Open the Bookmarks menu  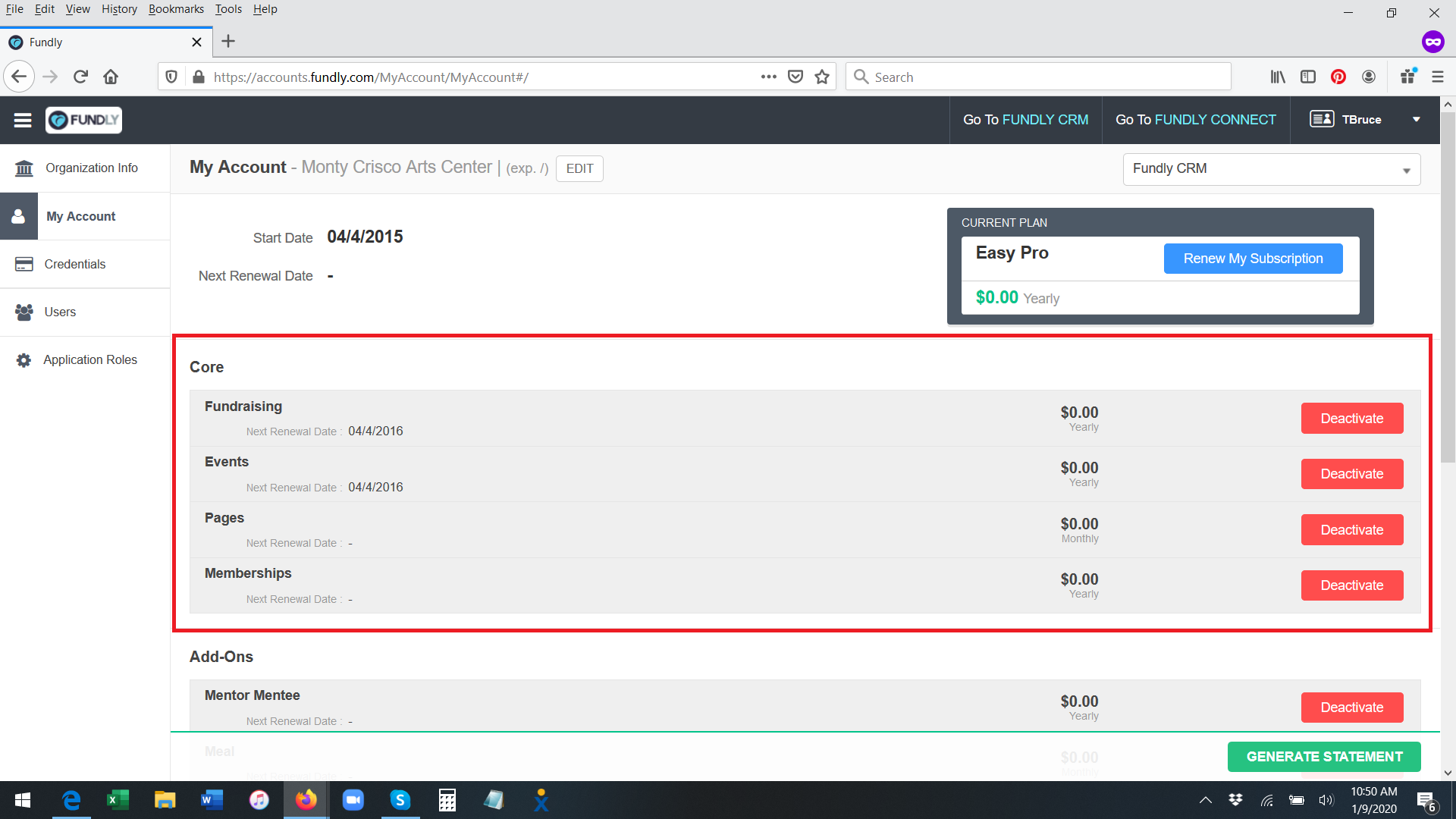pyautogui.click(x=176, y=9)
